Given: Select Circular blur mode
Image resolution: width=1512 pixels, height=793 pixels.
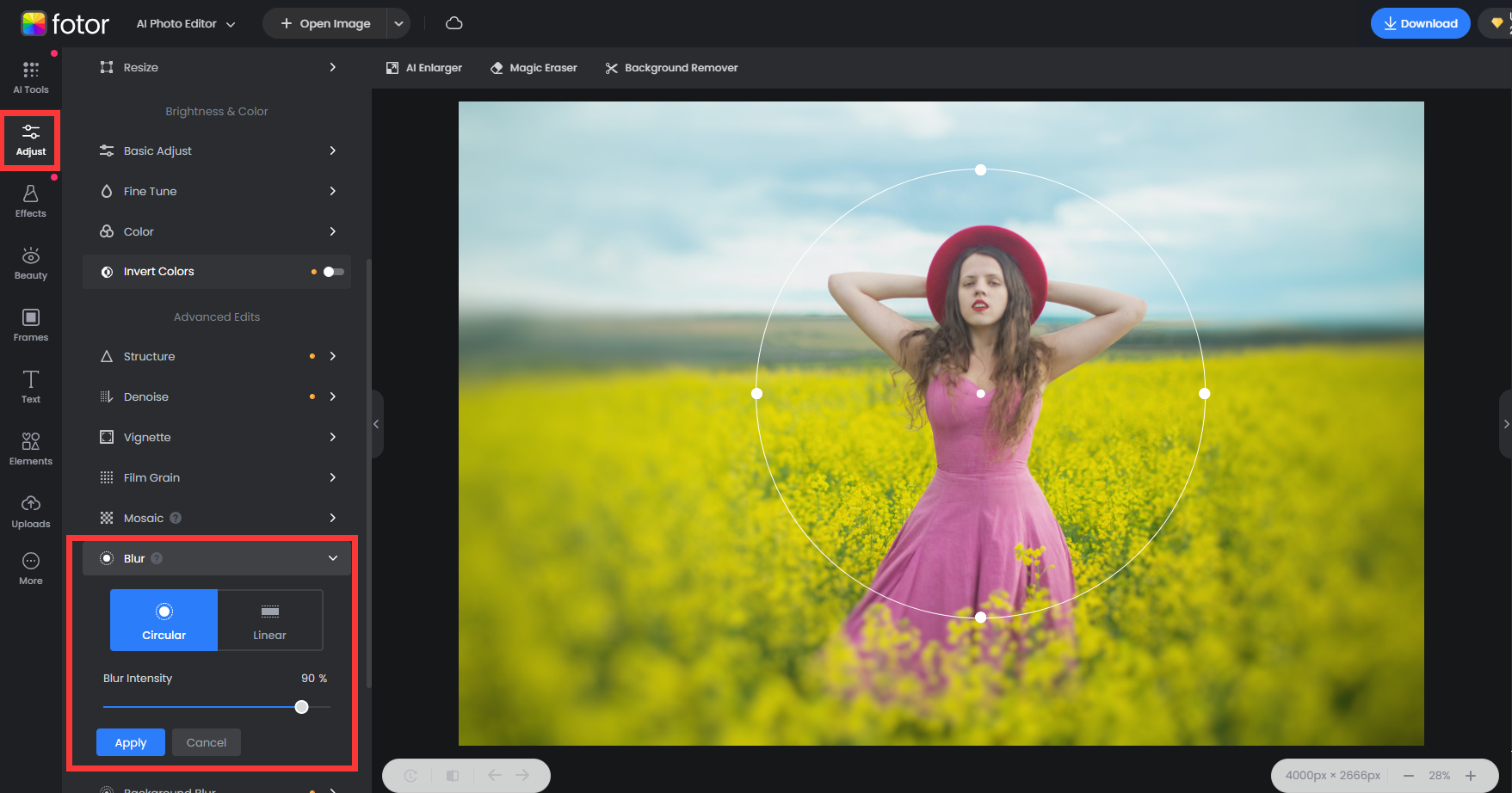Looking at the screenshot, I should [164, 620].
